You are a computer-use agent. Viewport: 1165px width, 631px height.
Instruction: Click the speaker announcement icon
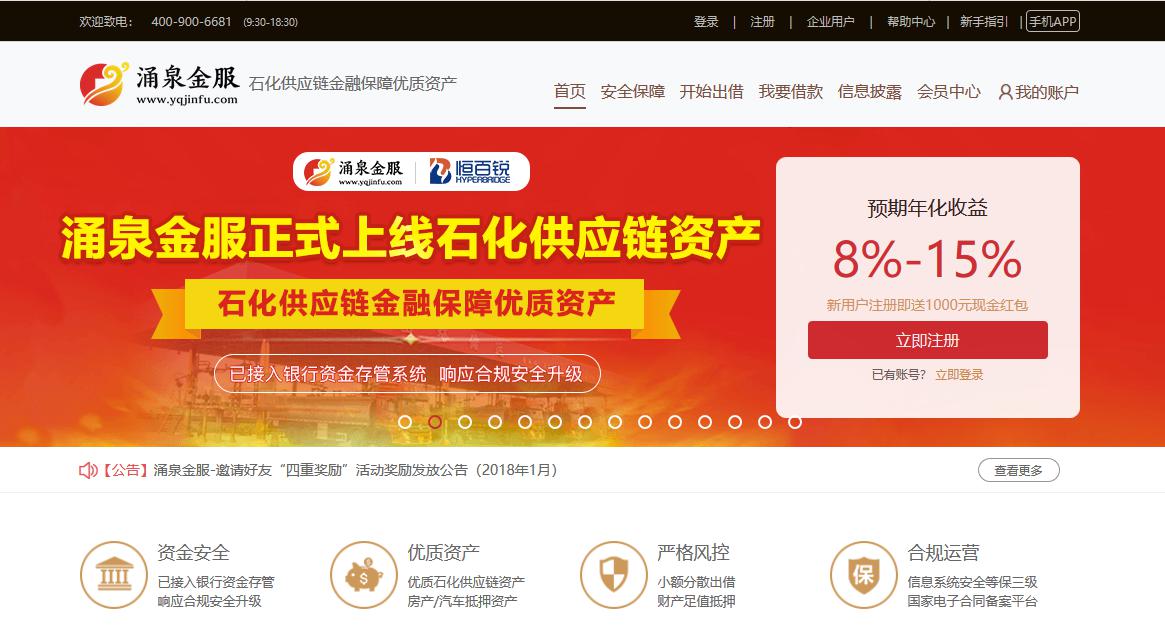click(x=88, y=470)
